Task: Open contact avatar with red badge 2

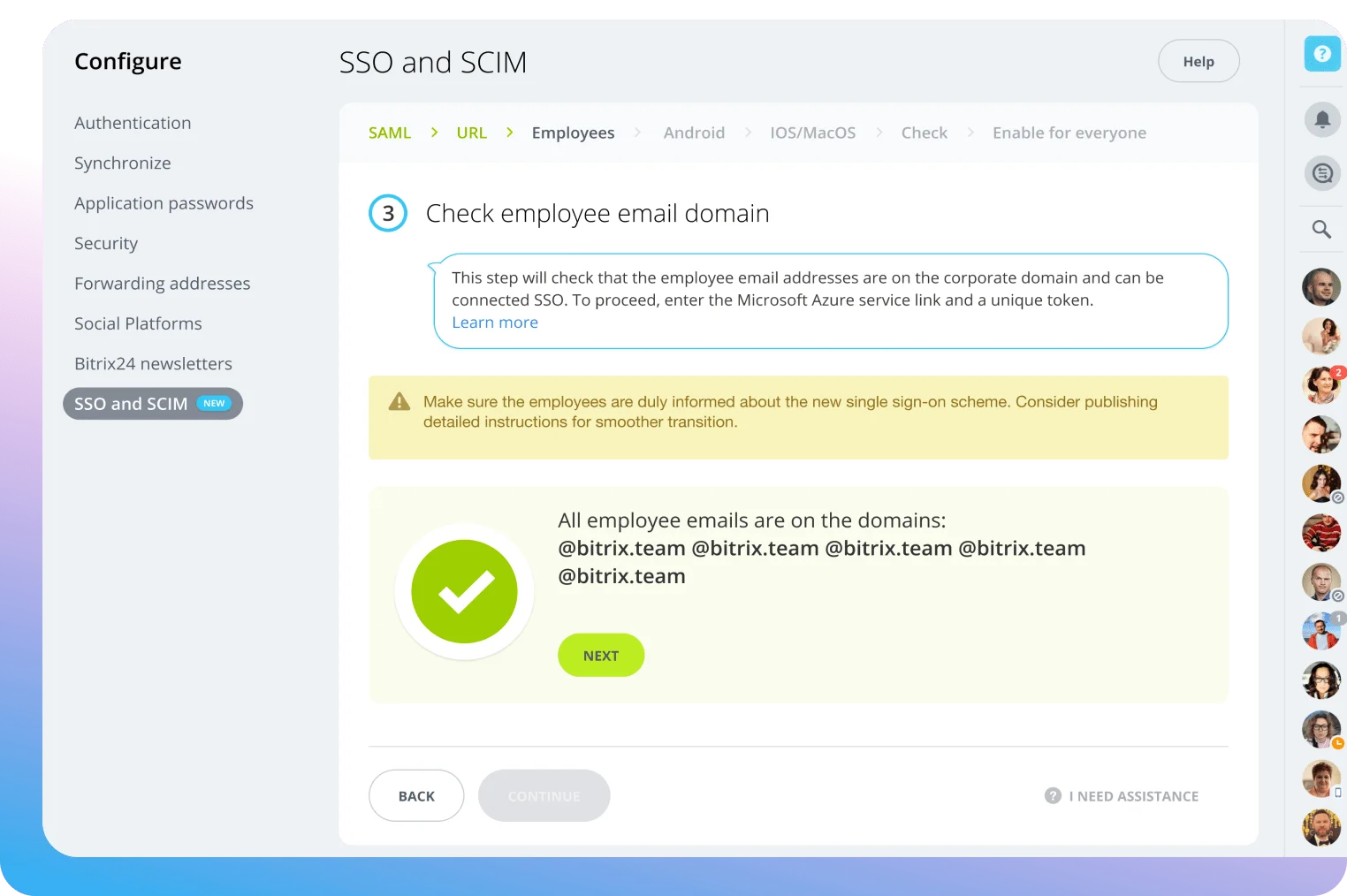Action: pyautogui.click(x=1321, y=385)
